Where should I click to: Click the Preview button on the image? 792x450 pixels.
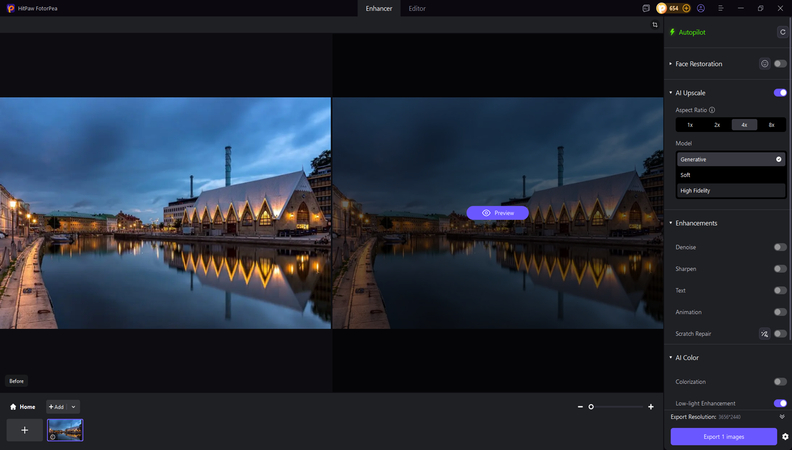click(x=497, y=213)
